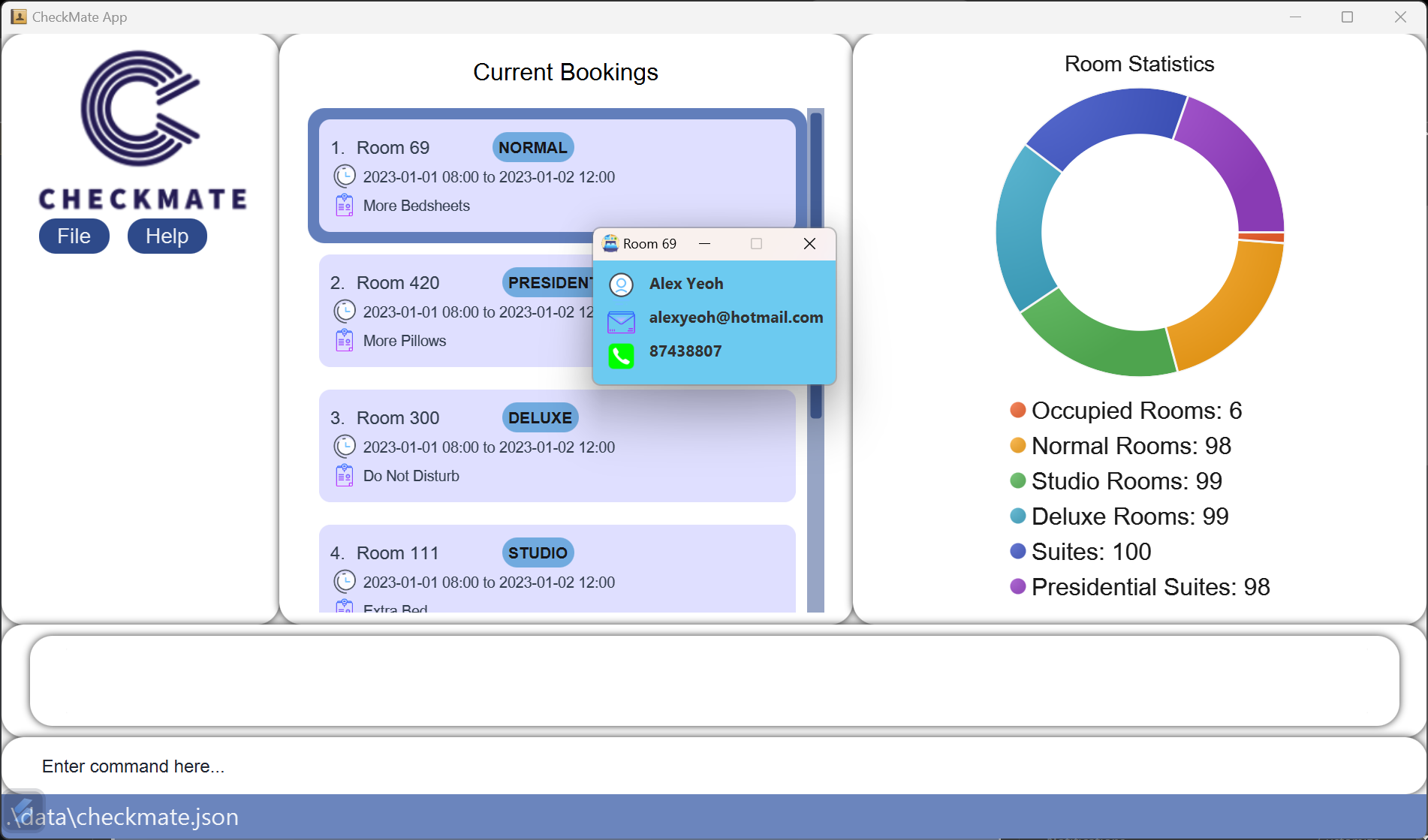This screenshot has width=1428, height=840.
Task: Click the orange Occupied Rooms legend dot
Action: pos(1018,410)
